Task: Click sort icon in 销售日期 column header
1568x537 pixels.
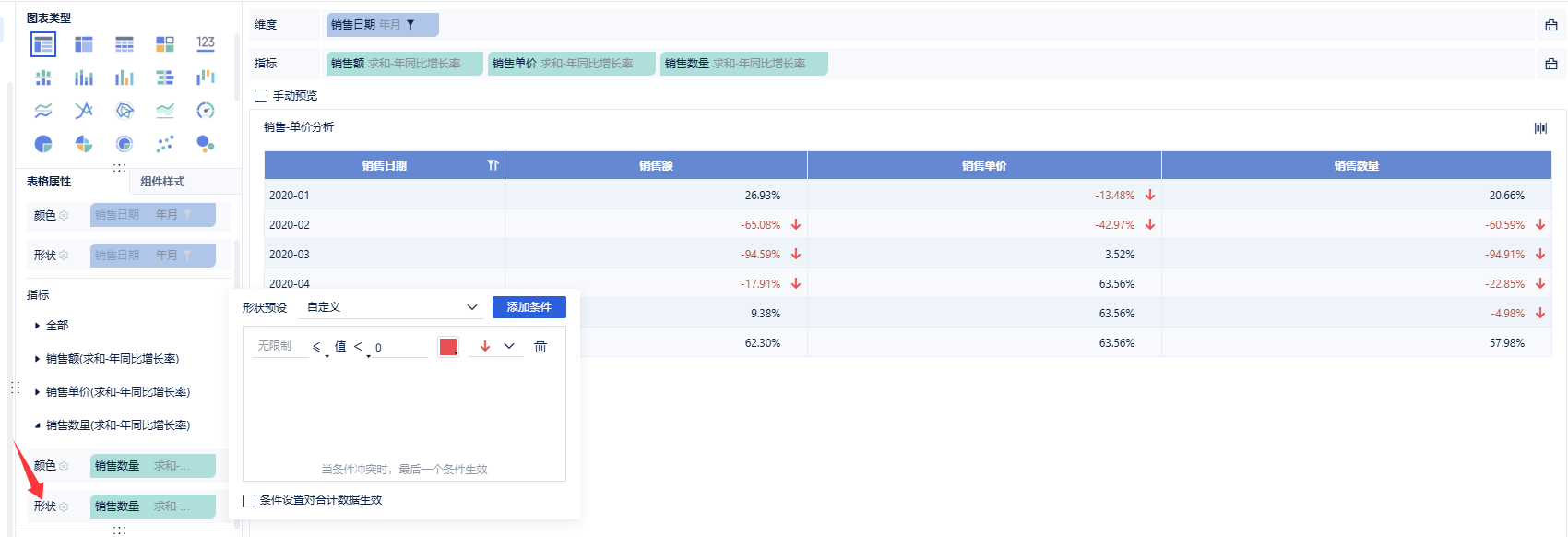Action: [493, 165]
